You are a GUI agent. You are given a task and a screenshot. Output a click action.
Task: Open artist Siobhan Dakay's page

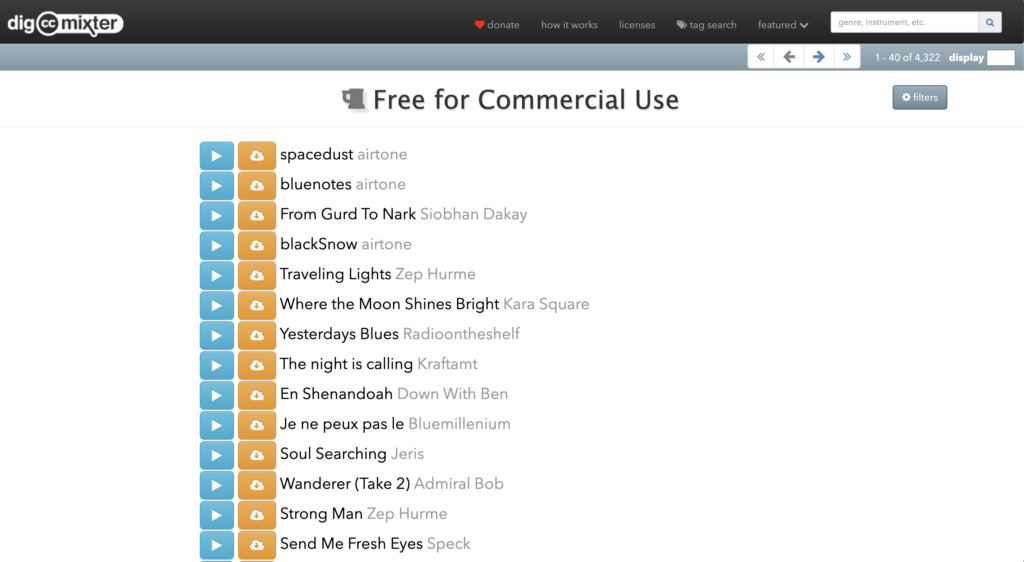pyautogui.click(x=473, y=214)
